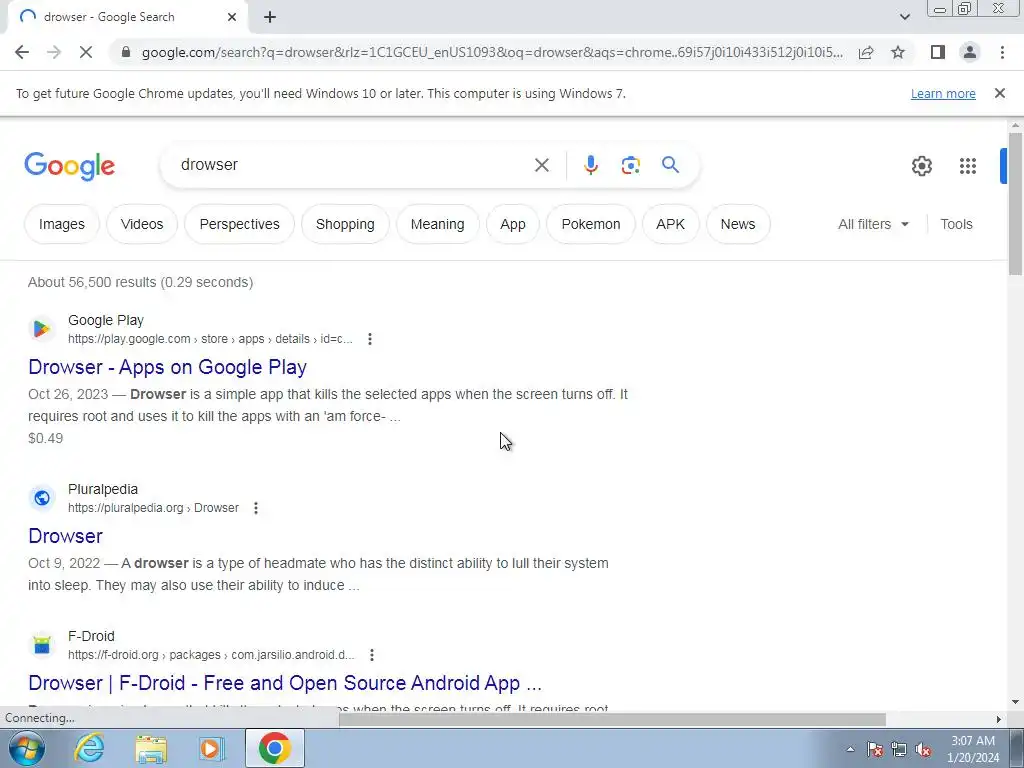This screenshot has height=768, width=1024.
Task: Open the Drowser F-Droid result link
Action: [x=285, y=683]
